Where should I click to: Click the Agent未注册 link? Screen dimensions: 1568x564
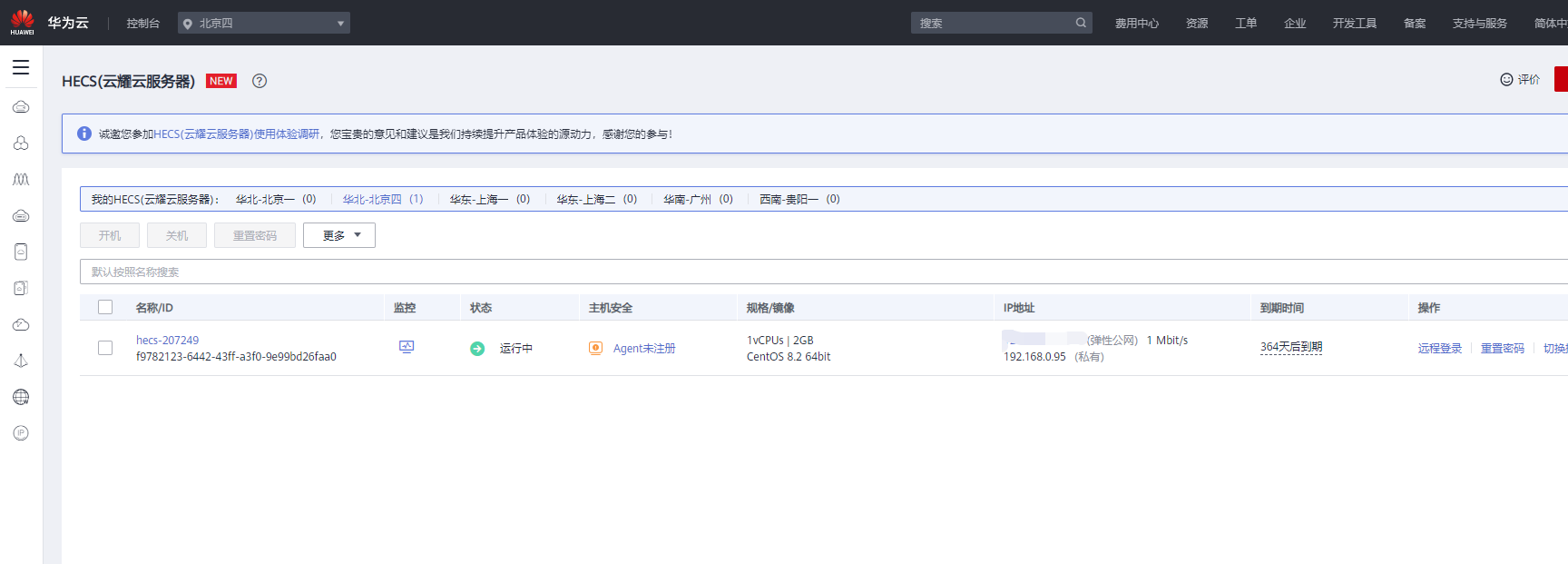pos(644,348)
